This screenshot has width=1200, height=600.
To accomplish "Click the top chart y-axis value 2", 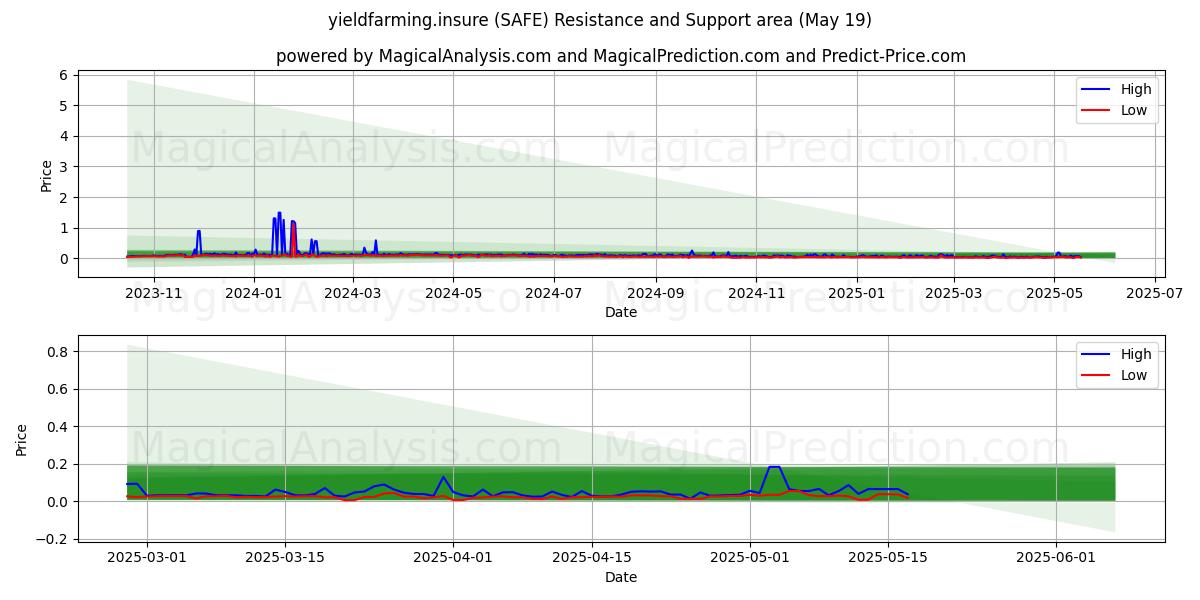I will click(62, 198).
